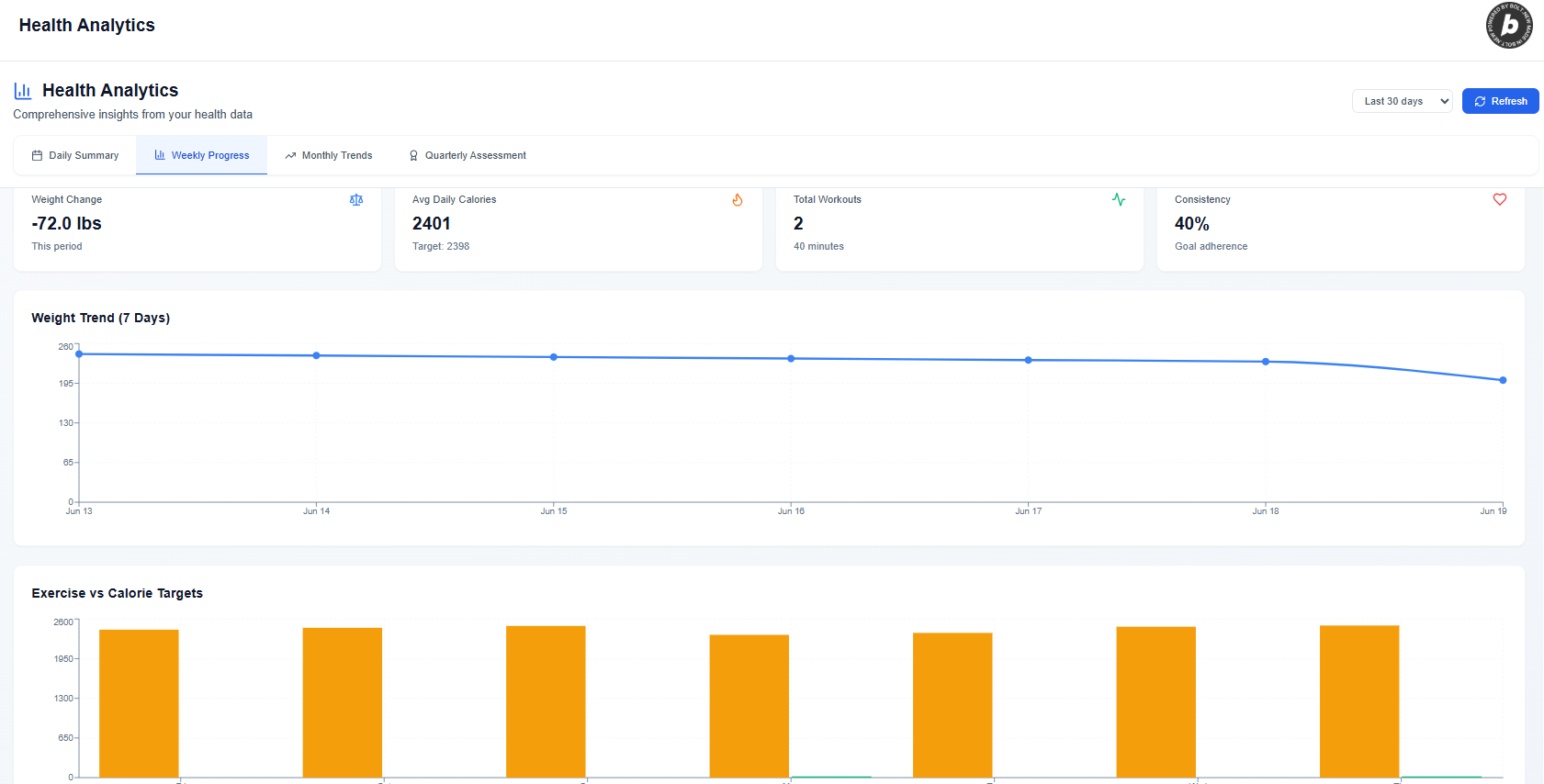Viewport: 1544px width, 784px height.
Task: Click the trending arrow icon on Monthly Trends
Action: 290,156
